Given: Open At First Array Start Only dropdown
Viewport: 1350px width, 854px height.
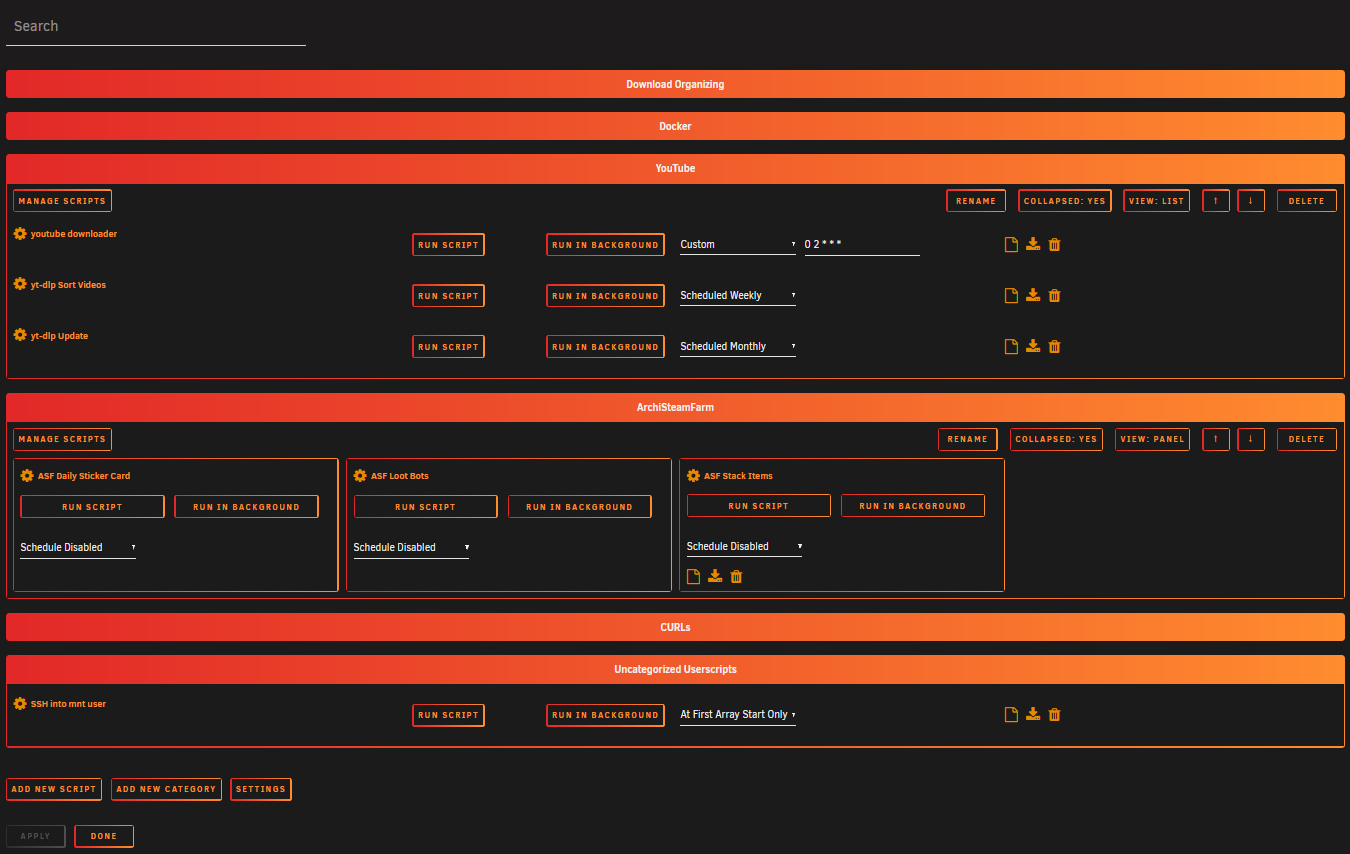Looking at the screenshot, I should (x=738, y=714).
